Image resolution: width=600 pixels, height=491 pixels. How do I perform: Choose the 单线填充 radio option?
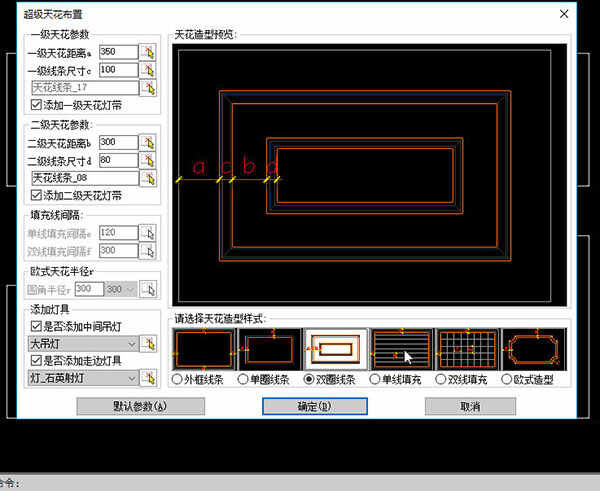(x=375, y=380)
